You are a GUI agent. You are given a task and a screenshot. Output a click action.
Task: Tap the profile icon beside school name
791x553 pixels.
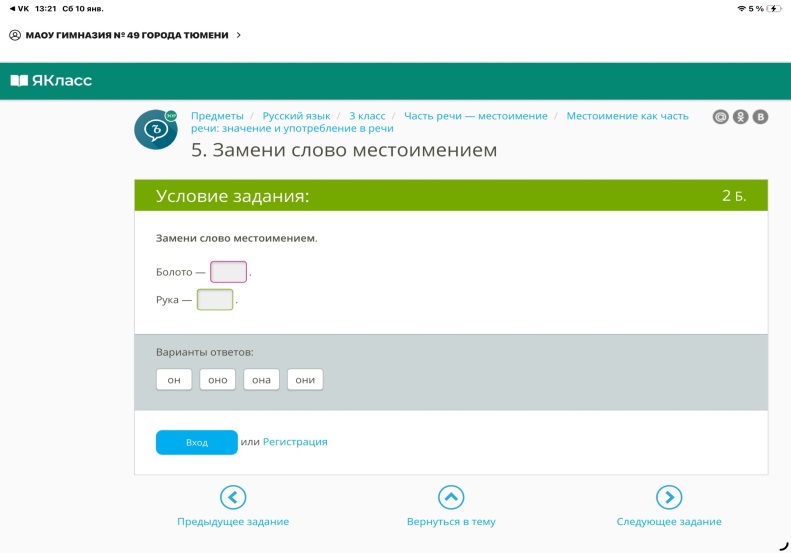(x=15, y=35)
